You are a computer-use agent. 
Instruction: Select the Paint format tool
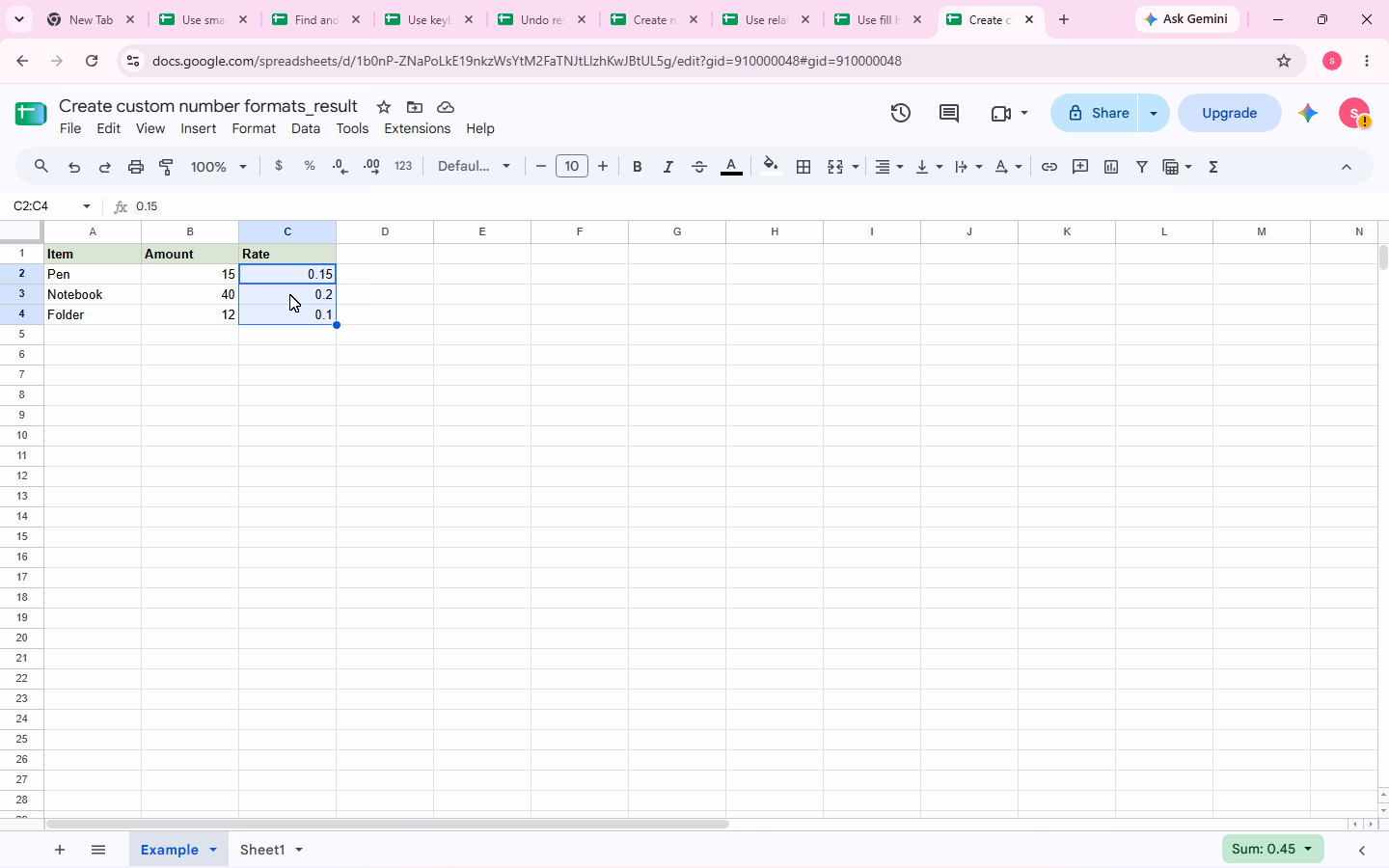tap(167, 167)
